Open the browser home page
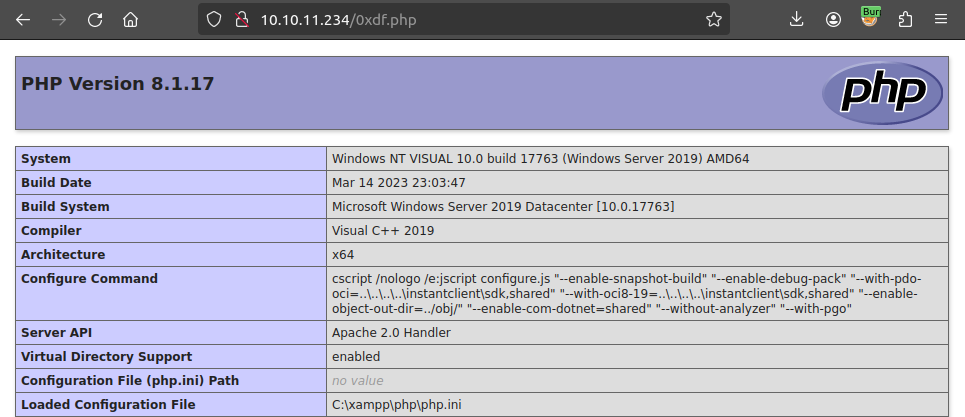 coord(130,19)
